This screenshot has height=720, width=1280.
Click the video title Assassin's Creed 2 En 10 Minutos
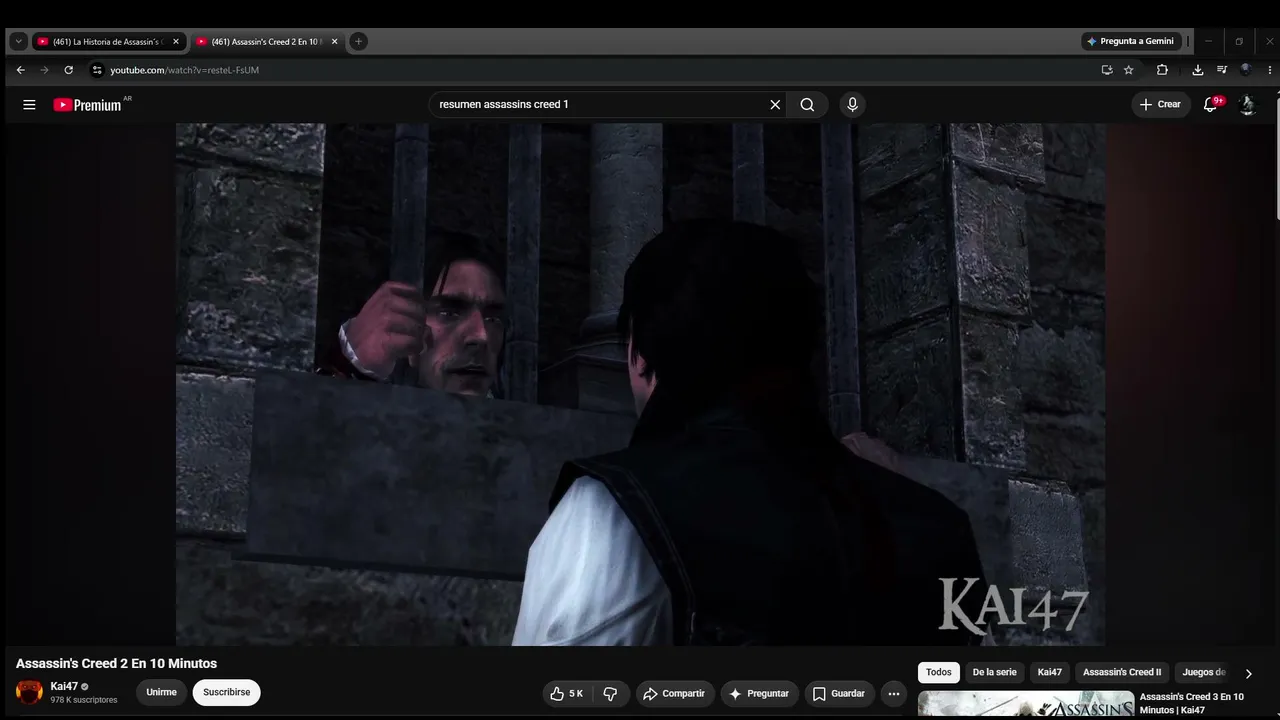point(116,664)
